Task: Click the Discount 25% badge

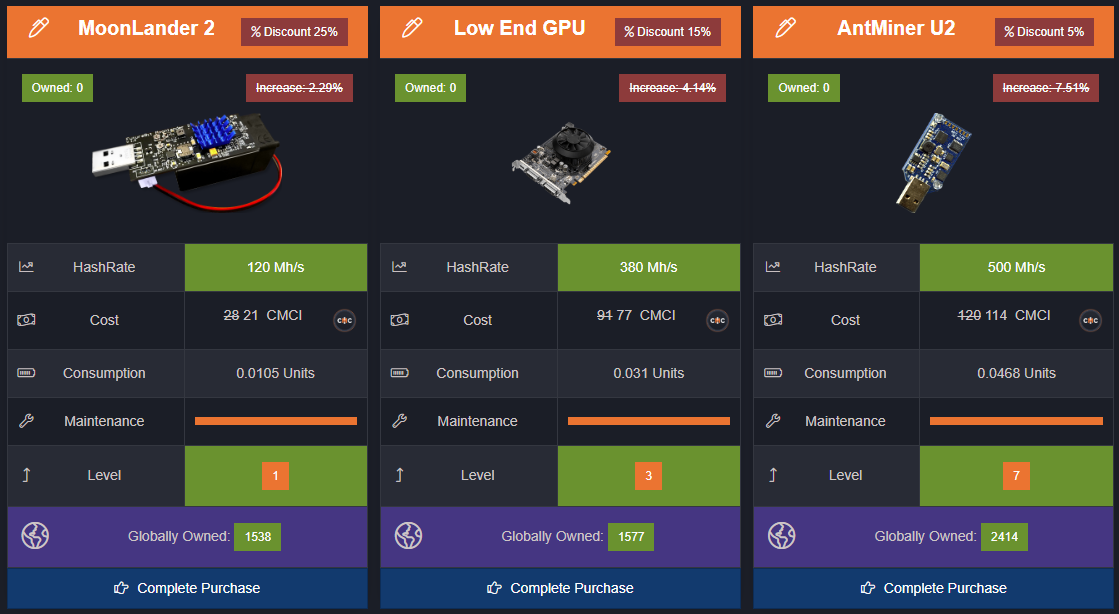Action: [294, 32]
